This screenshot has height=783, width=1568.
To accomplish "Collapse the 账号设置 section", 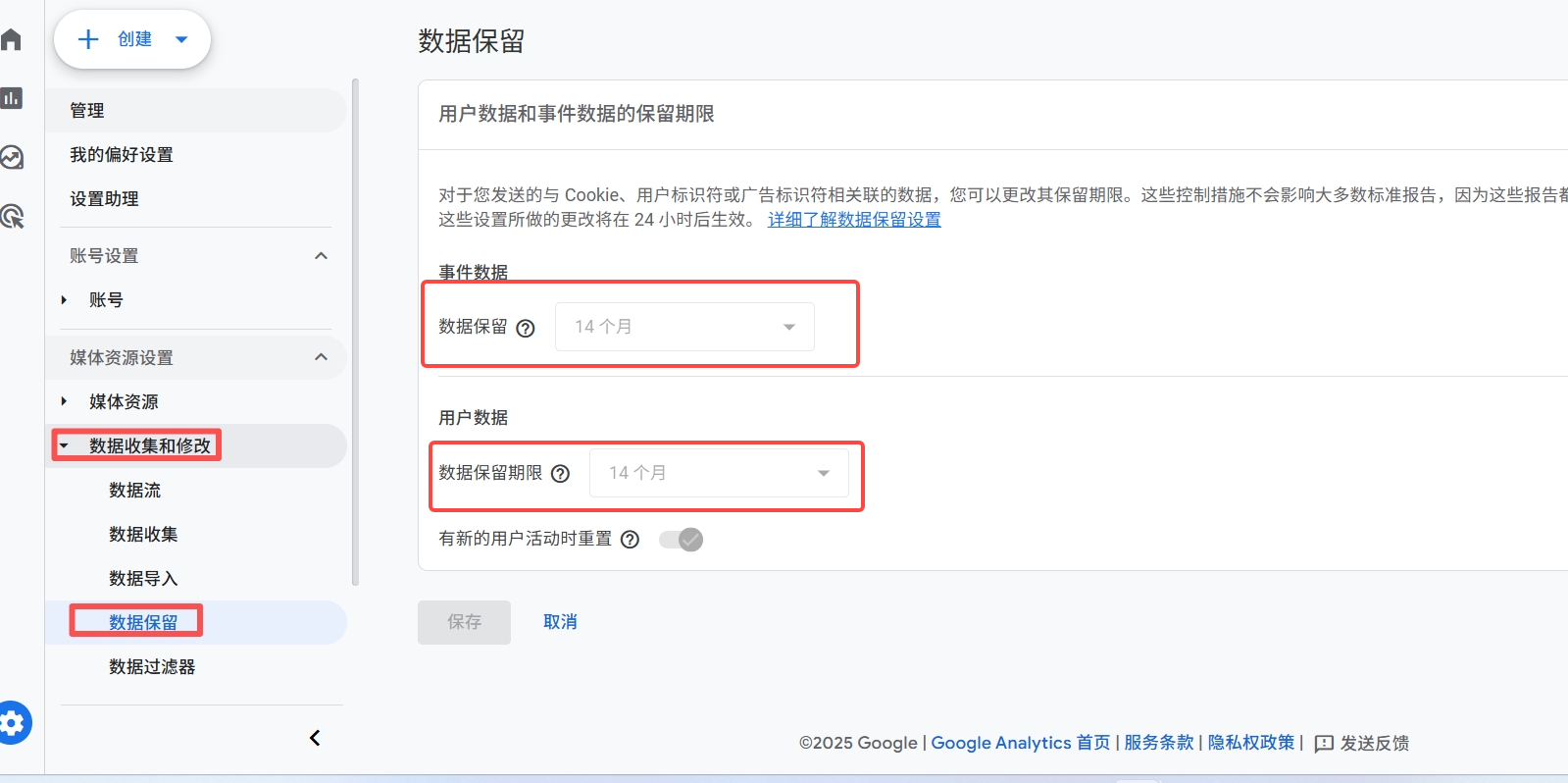I will click(x=321, y=256).
